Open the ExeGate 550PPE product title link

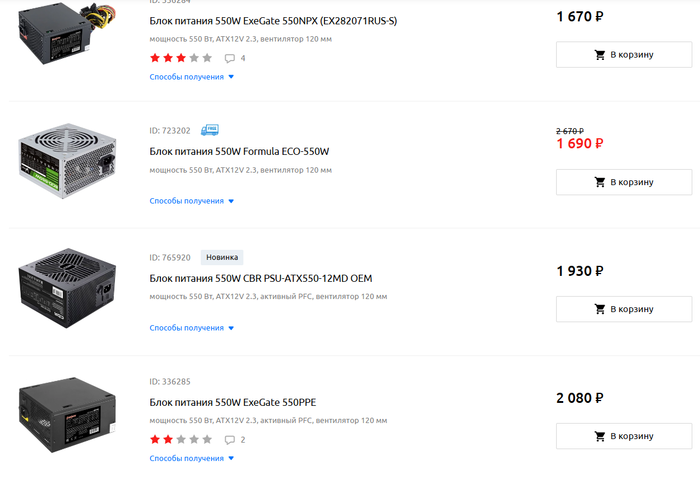point(233,402)
